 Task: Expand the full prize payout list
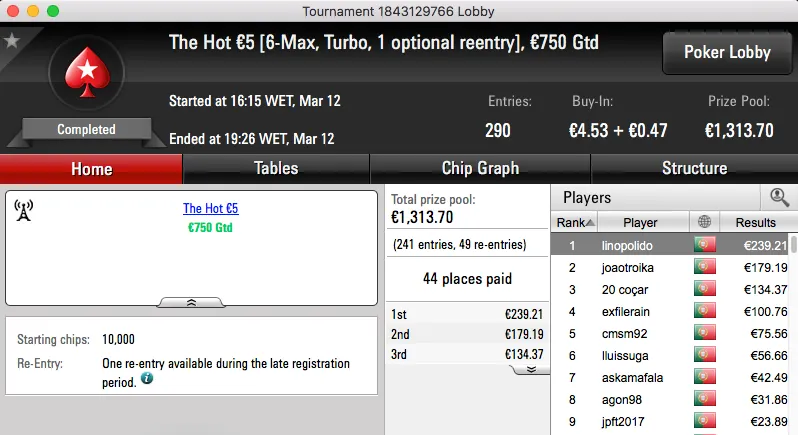[x=531, y=368]
